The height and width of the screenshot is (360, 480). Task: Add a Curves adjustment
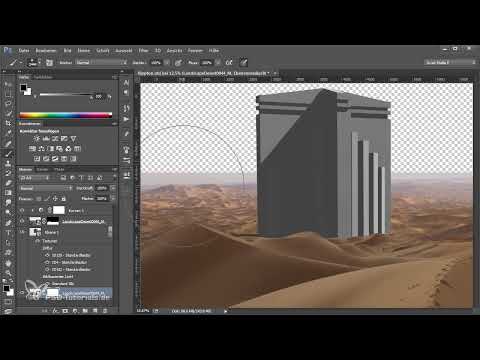(55, 139)
